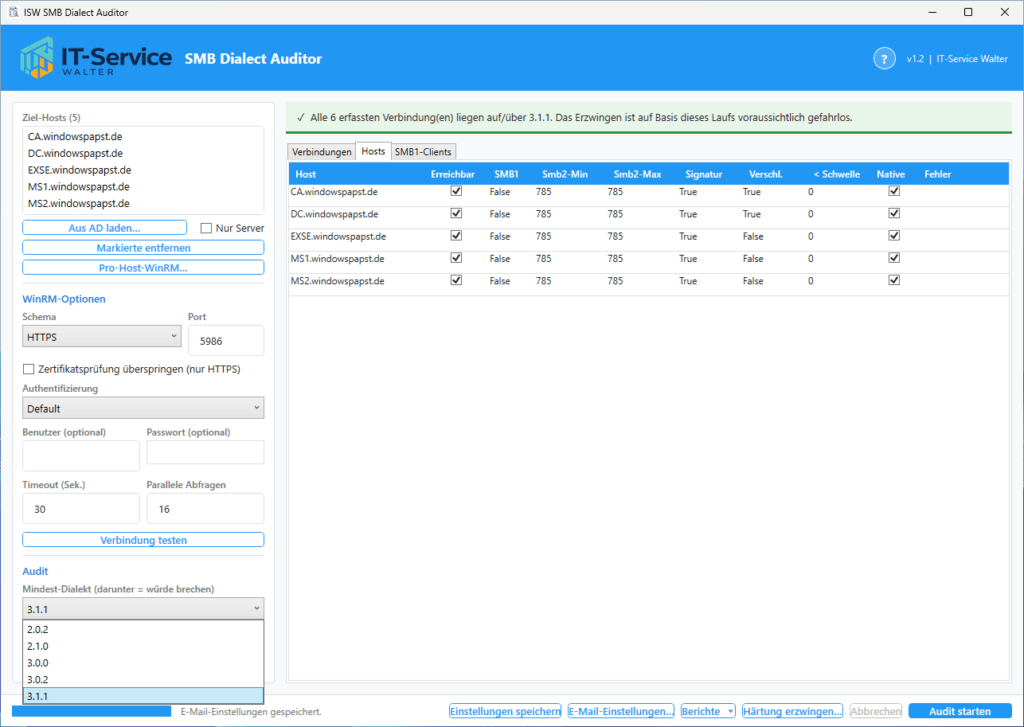Open the Schema HTTPS dropdown
Screen dimensions: 1024x727
pyautogui.click(x=102, y=337)
